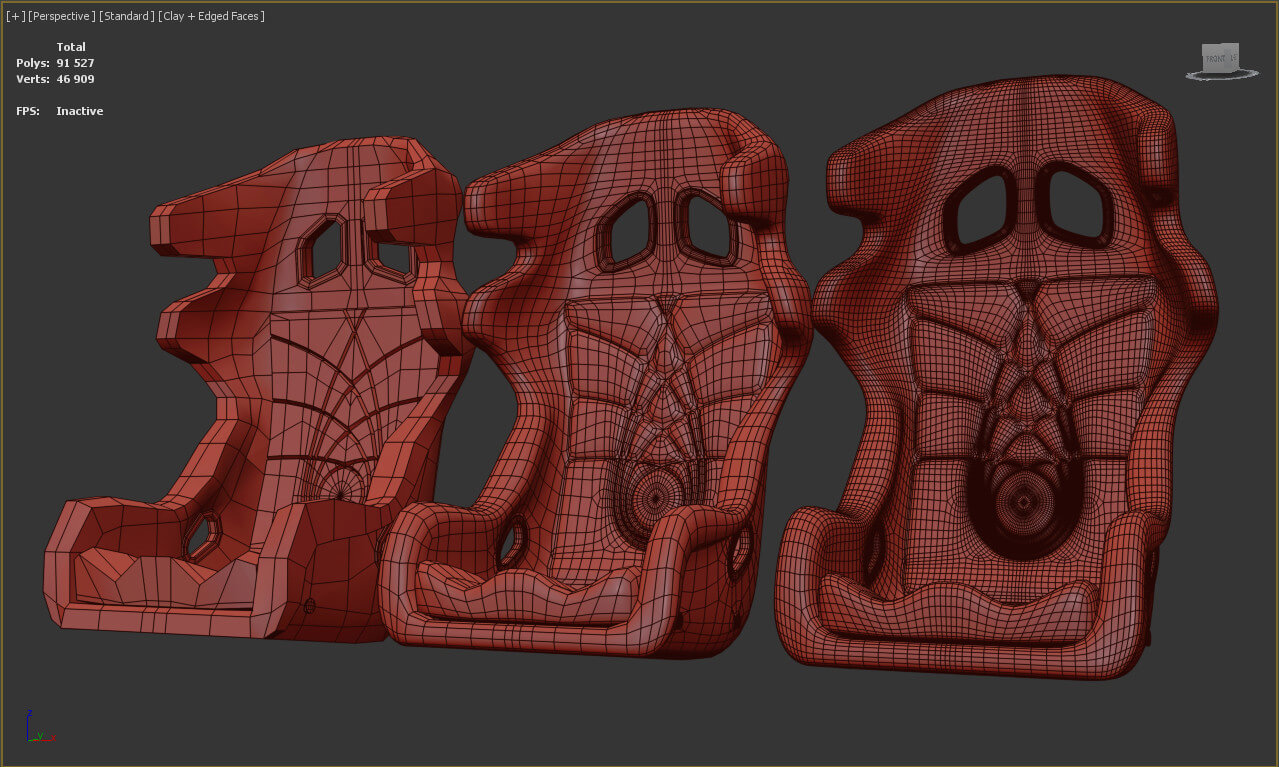Open the Clay + Edged Faces shading menu

(x=211, y=16)
